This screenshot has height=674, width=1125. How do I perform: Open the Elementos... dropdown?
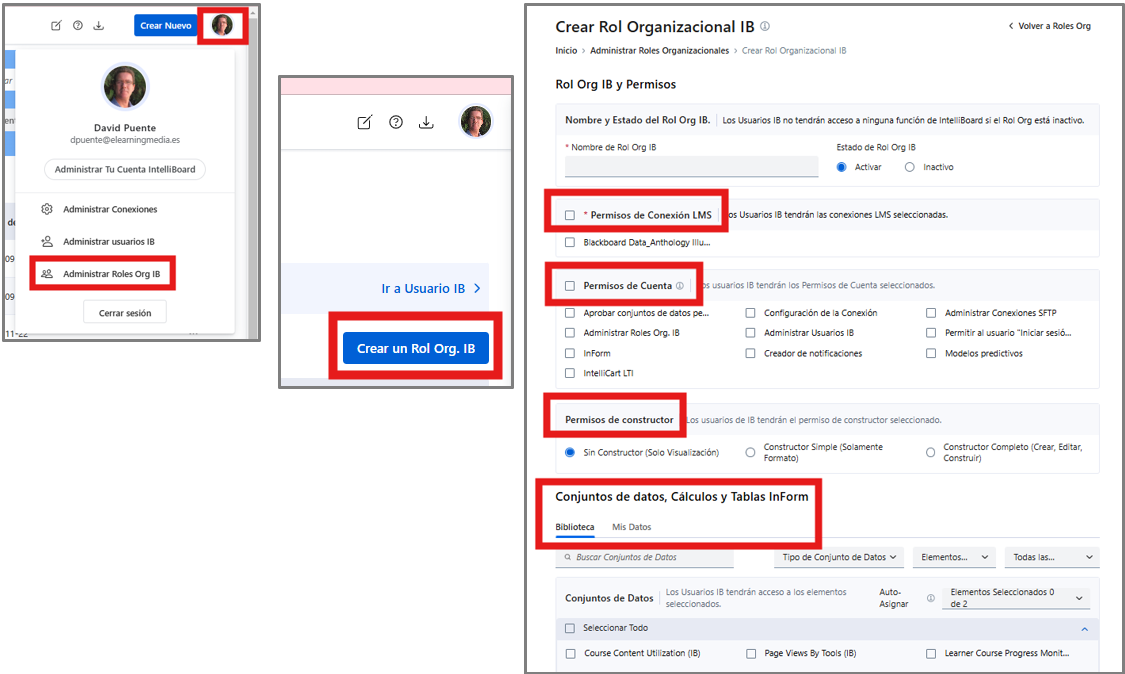pos(954,557)
